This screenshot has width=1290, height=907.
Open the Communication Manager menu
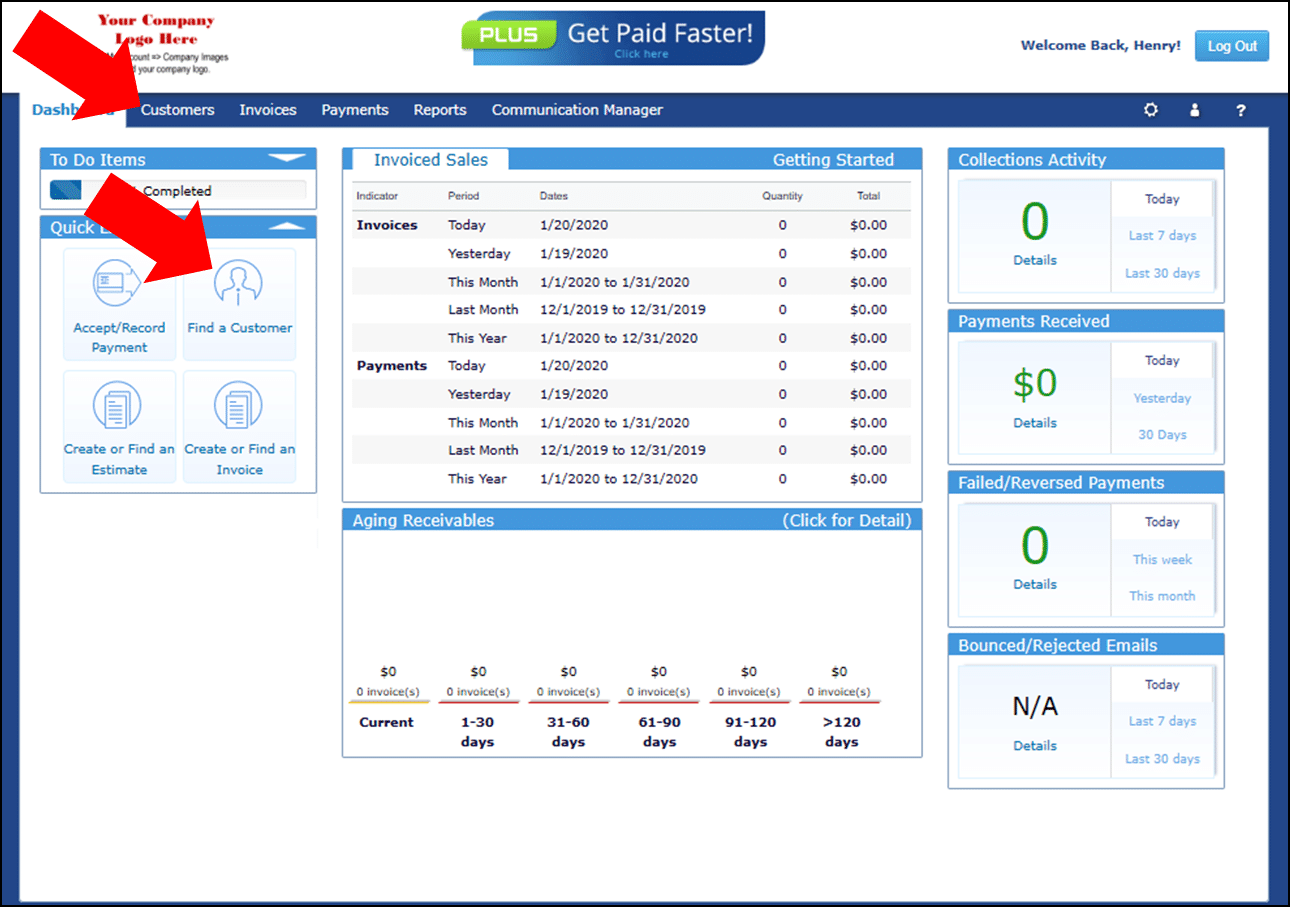click(577, 110)
